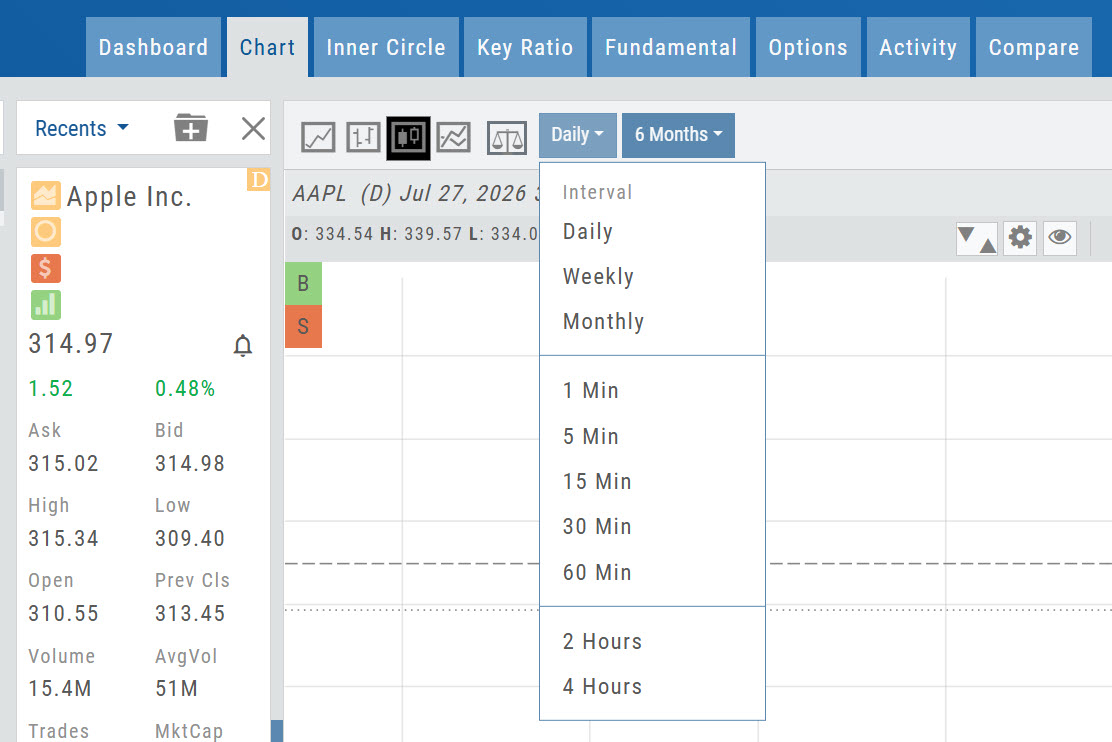Select the 4 Hours interval
1112x742 pixels.
(652, 687)
